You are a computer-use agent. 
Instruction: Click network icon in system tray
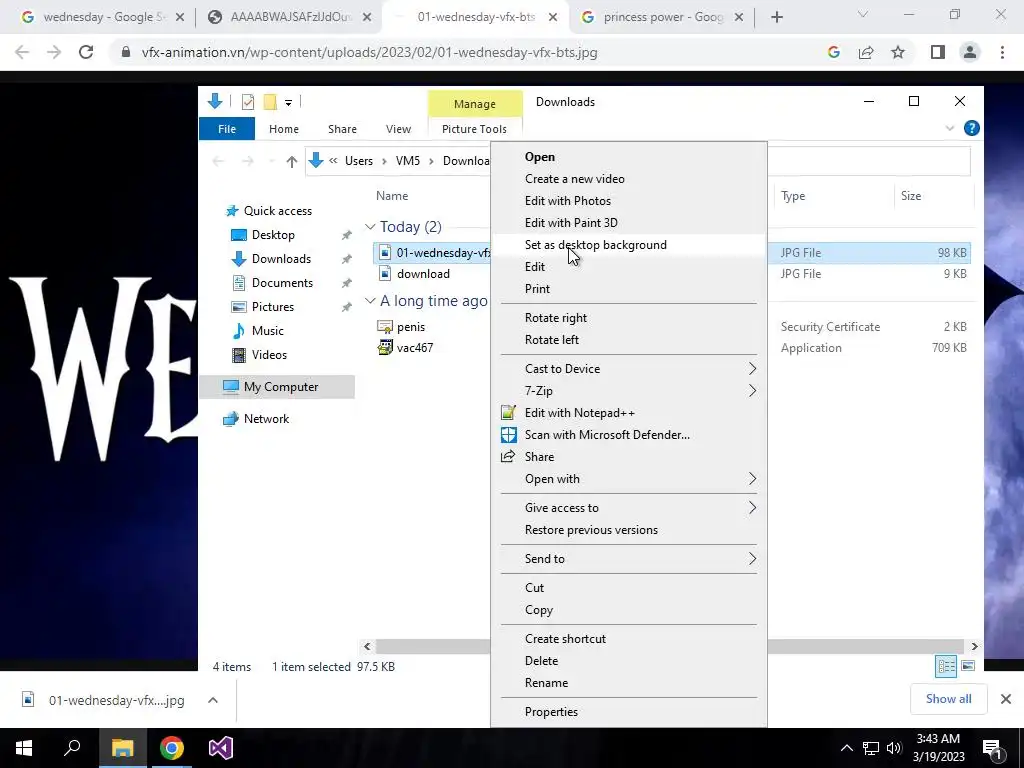[x=871, y=748]
